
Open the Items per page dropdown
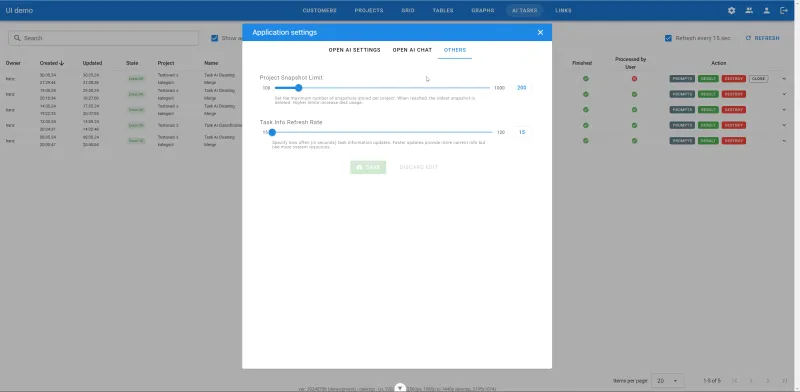[667, 381]
